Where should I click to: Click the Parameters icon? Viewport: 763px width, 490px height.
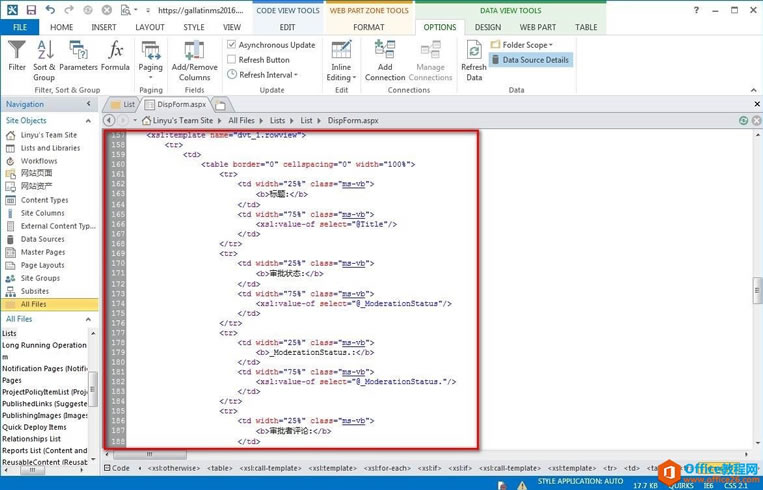(x=78, y=55)
